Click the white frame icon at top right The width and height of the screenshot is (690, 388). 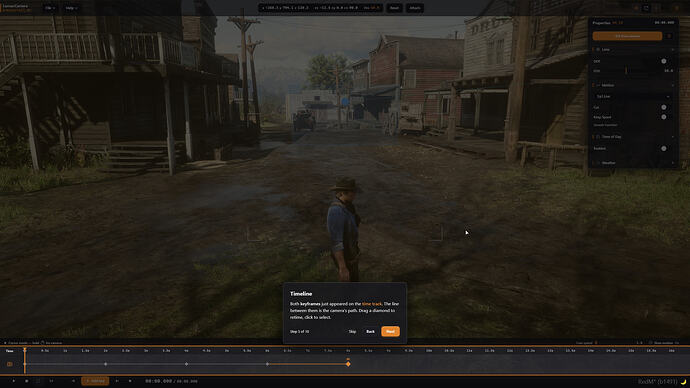[646, 8]
